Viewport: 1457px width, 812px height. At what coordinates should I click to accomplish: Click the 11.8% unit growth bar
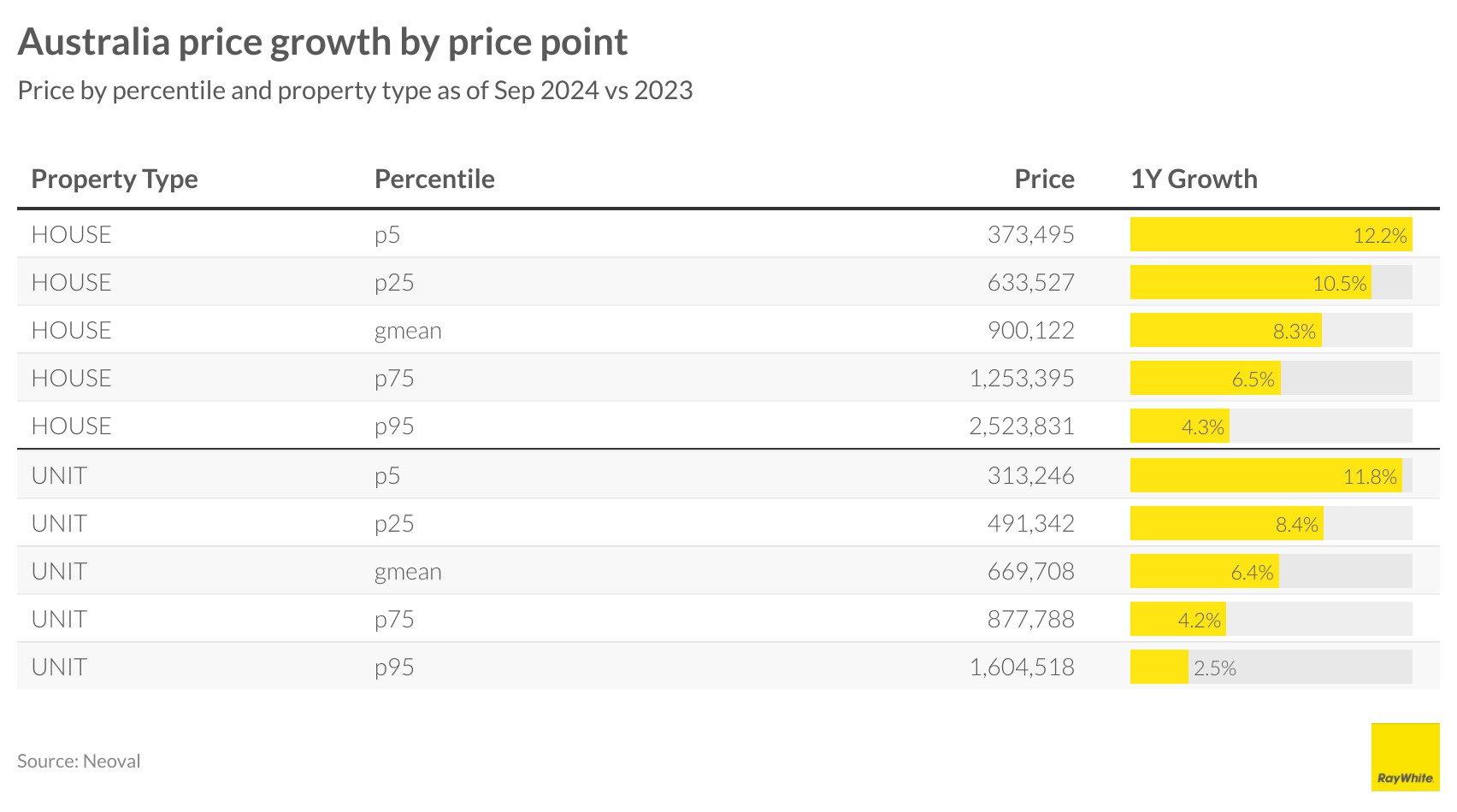pyautogui.click(x=1265, y=475)
